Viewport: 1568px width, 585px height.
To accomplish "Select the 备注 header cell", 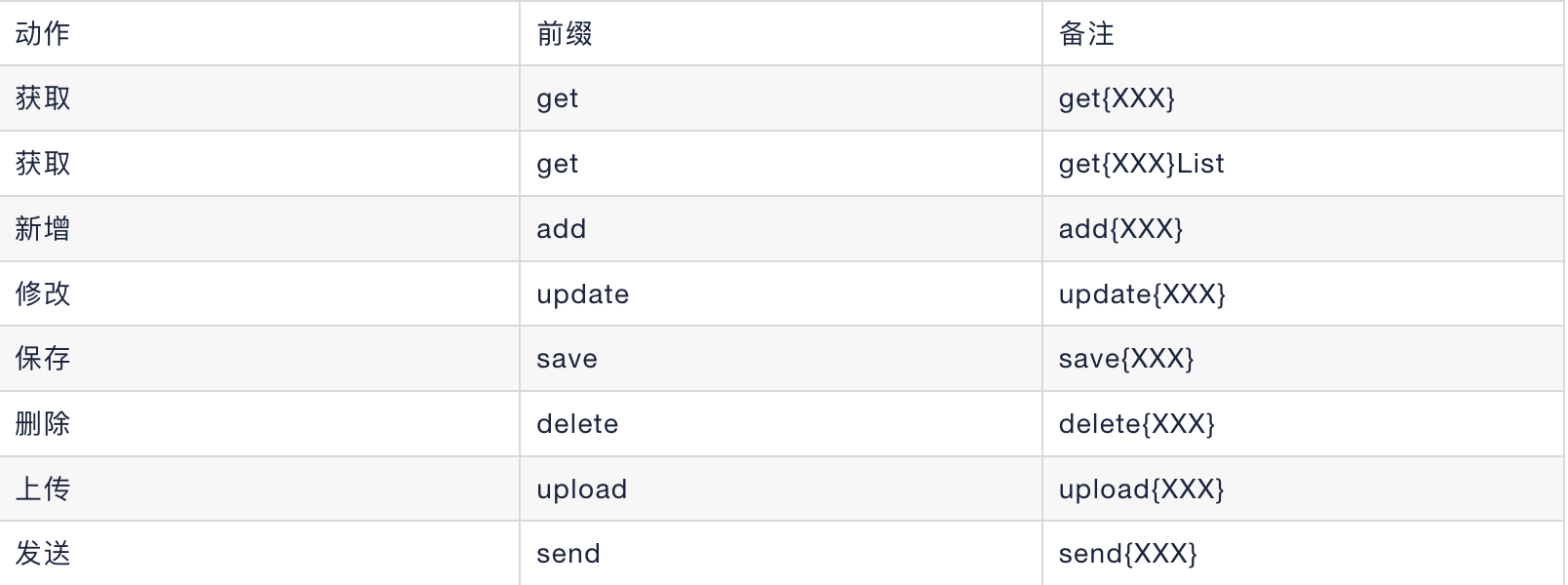I will [x=1086, y=34].
